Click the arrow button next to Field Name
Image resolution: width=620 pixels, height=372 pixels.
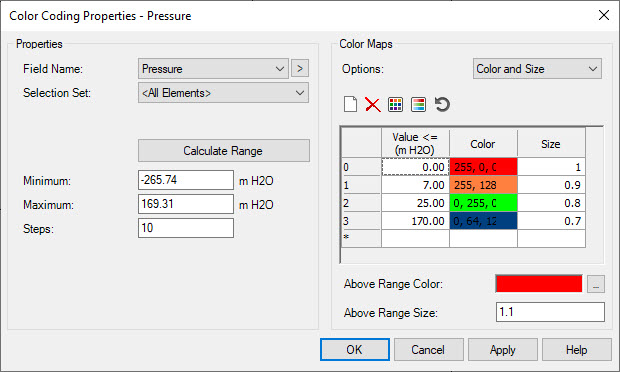click(x=300, y=68)
